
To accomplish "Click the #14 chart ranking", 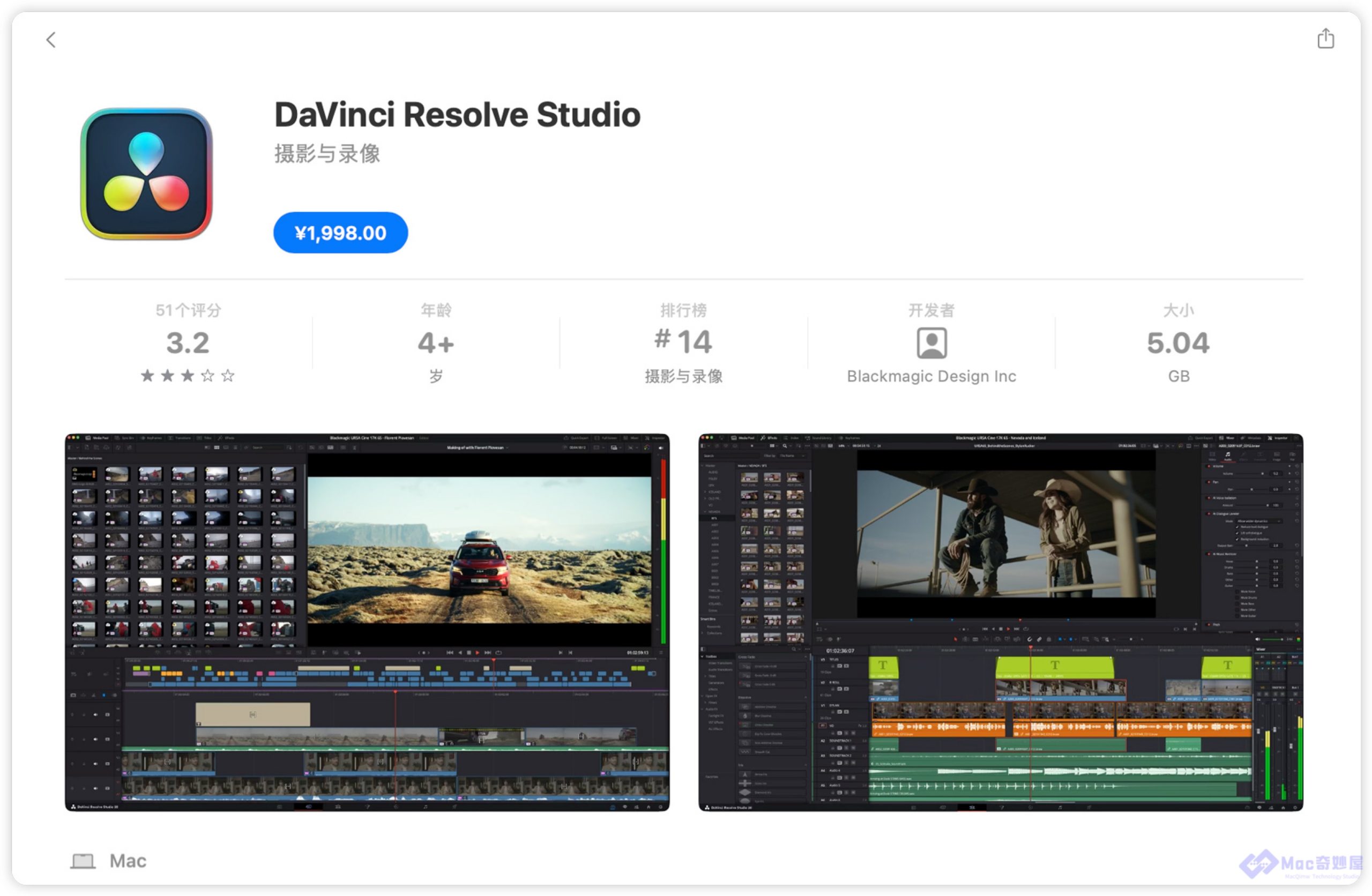I will coord(683,341).
